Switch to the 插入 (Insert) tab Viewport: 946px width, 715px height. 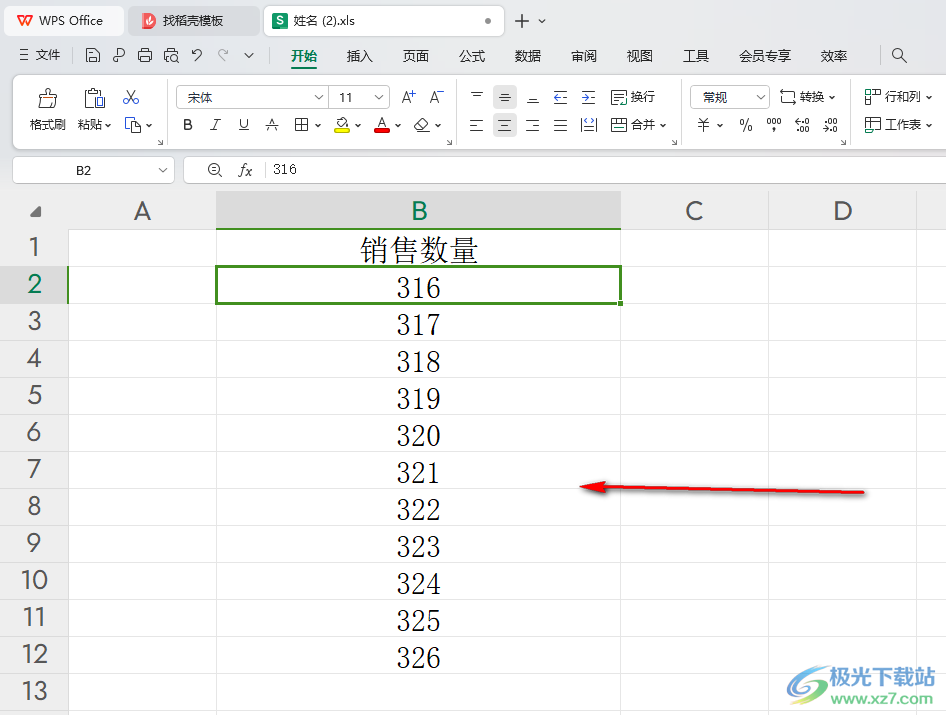click(360, 56)
